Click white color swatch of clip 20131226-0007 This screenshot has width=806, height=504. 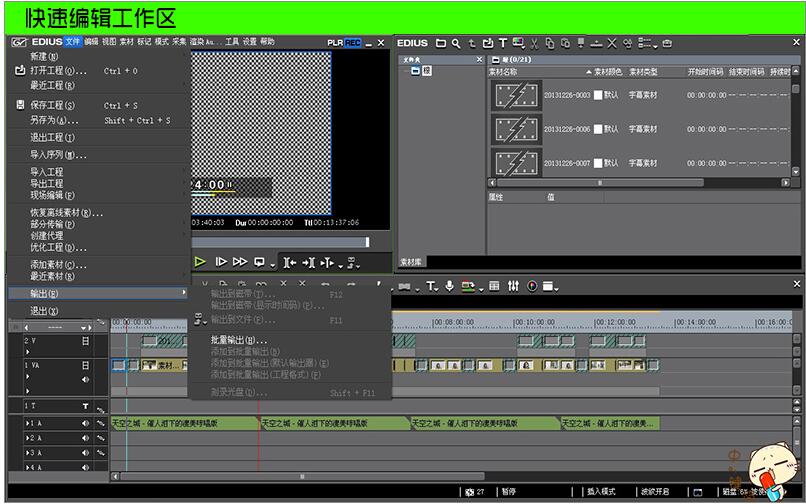[598, 163]
